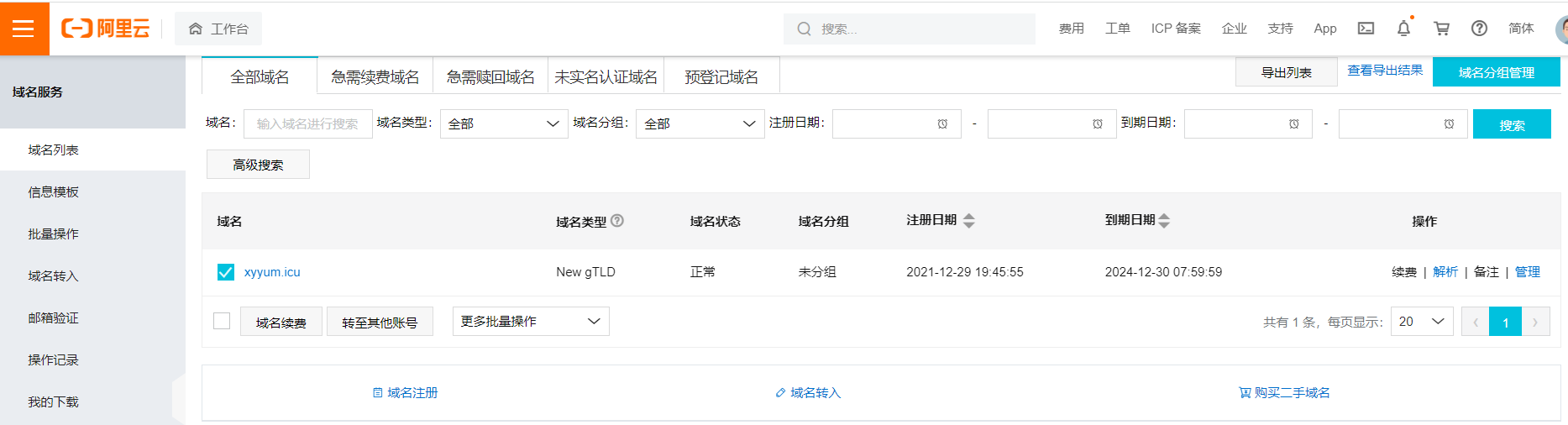Click the 域名续费 batch button

pyautogui.click(x=281, y=322)
